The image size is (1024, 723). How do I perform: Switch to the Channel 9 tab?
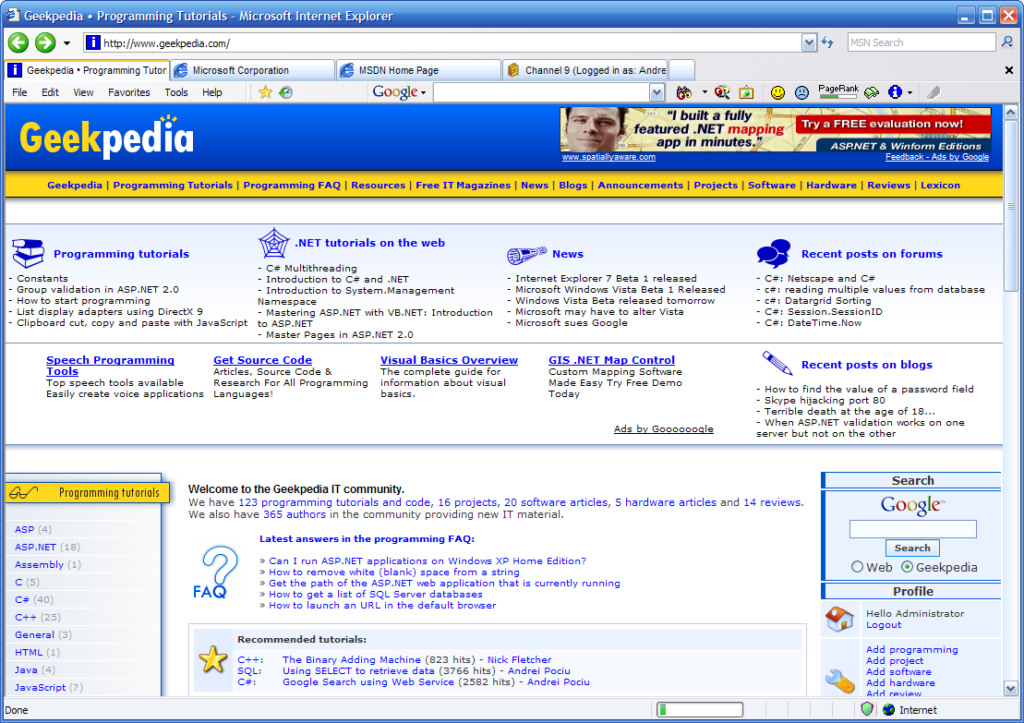pyautogui.click(x=585, y=70)
